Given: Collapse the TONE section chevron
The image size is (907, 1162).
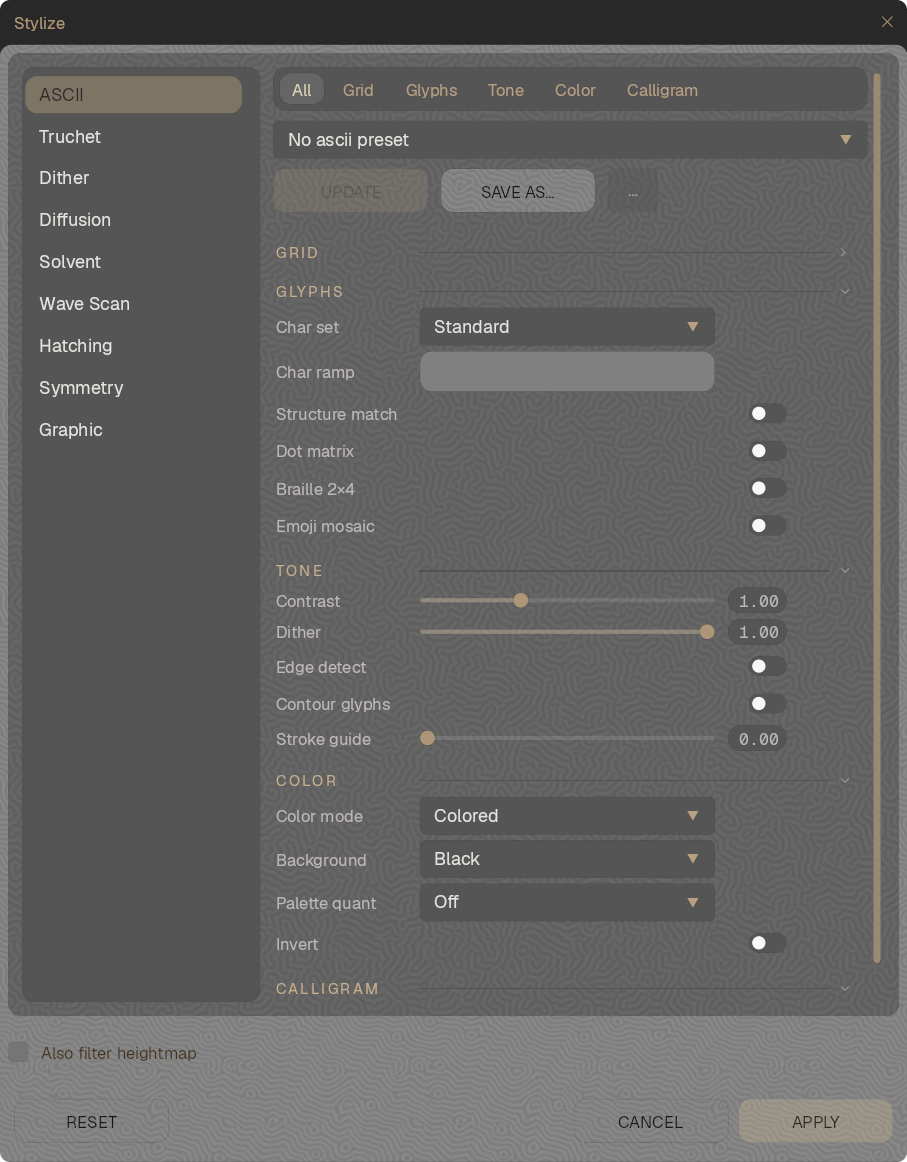Looking at the screenshot, I should pyautogui.click(x=844, y=571).
